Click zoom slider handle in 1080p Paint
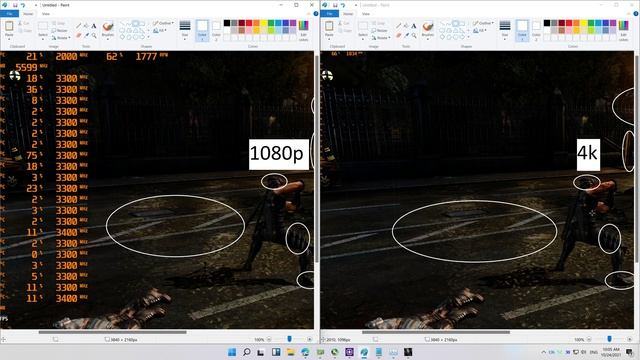This screenshot has height=360, width=640. (x=289, y=339)
